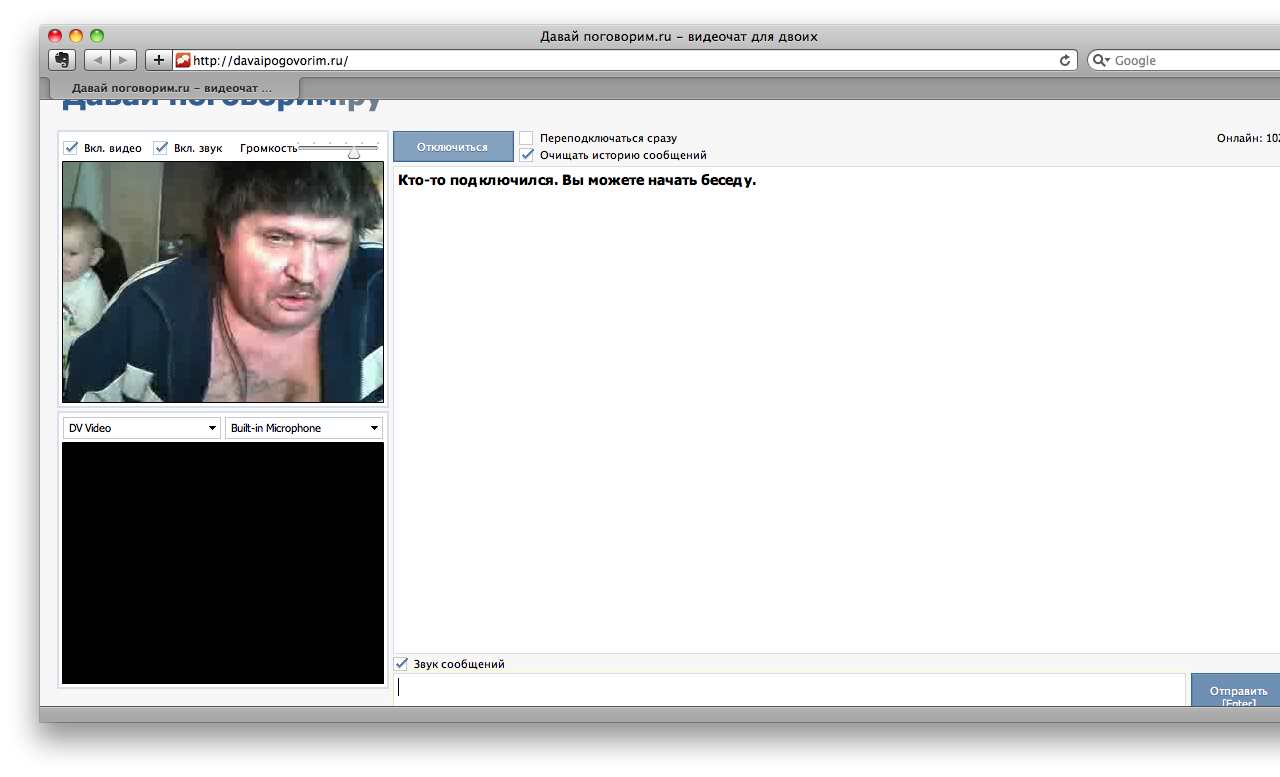Click the Громкость volume slider handle
Viewport: 1280px width, 777px height.
coord(354,152)
